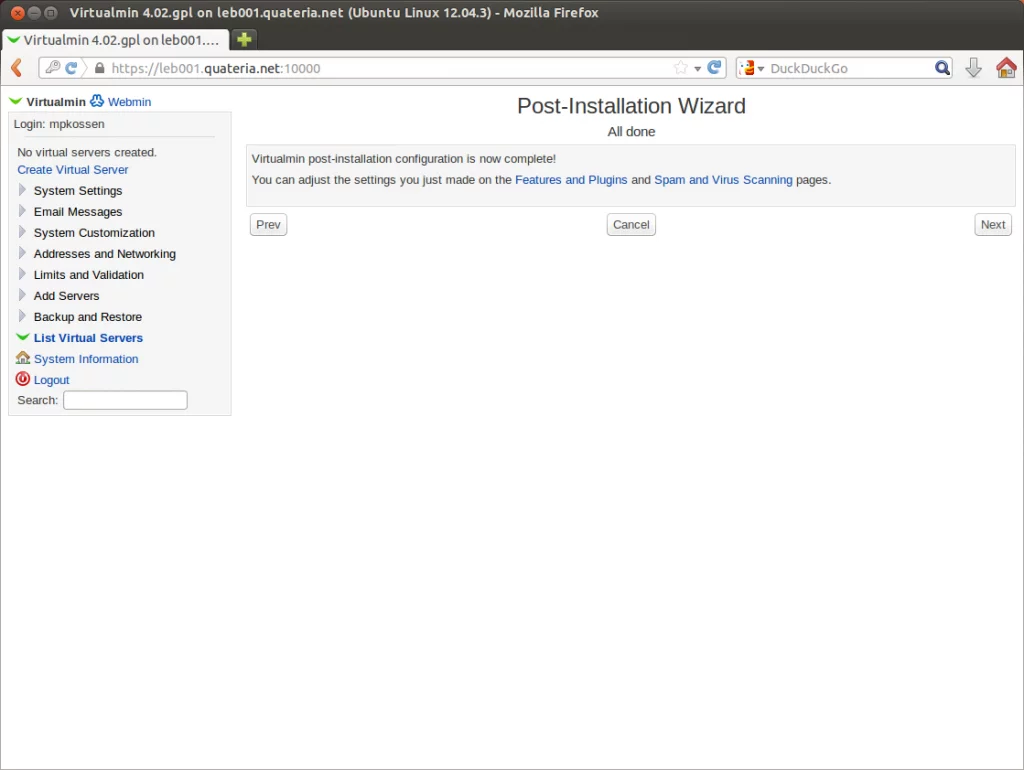Screen dimensions: 1024x770
Task: Click the search magnifier icon in the search box
Action: point(942,68)
